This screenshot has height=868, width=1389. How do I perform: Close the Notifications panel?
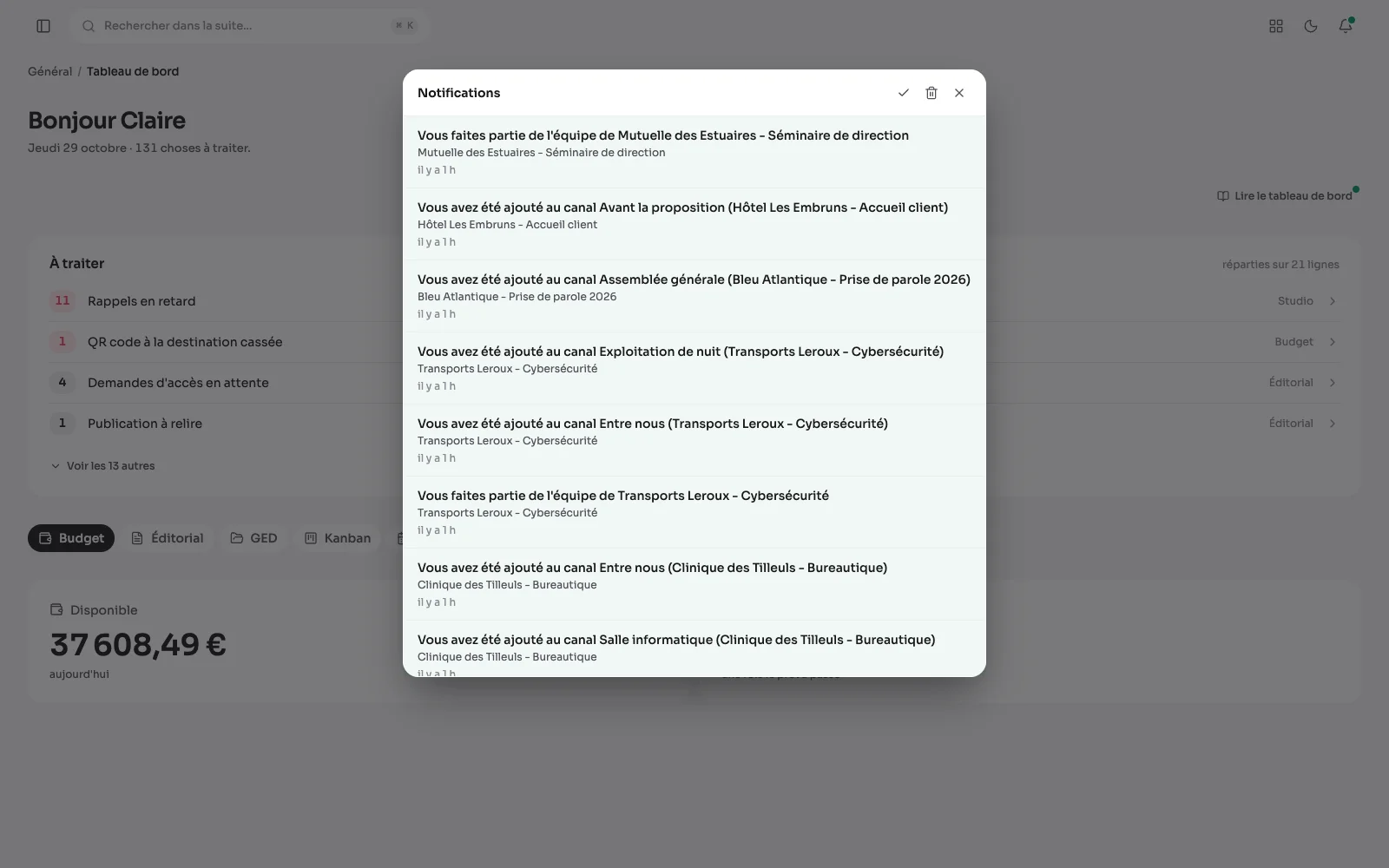[x=959, y=93]
